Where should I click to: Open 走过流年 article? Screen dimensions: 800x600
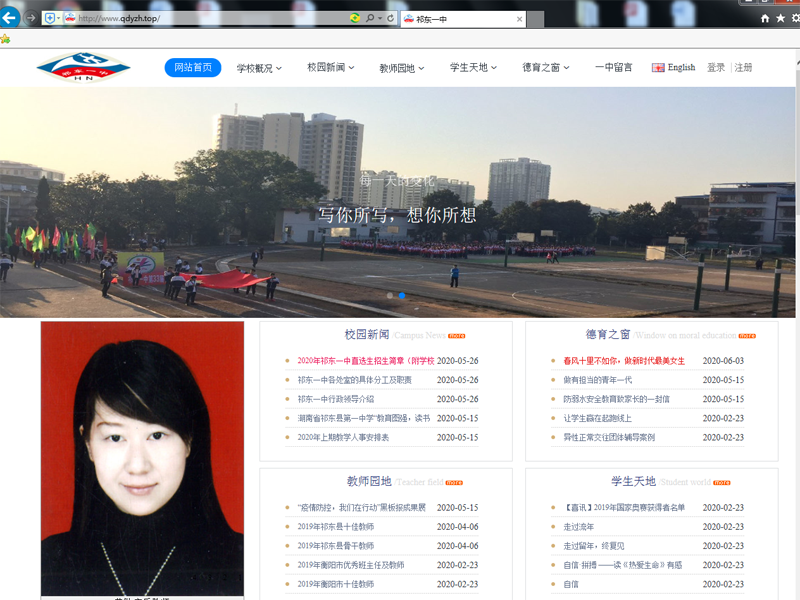click(x=579, y=527)
